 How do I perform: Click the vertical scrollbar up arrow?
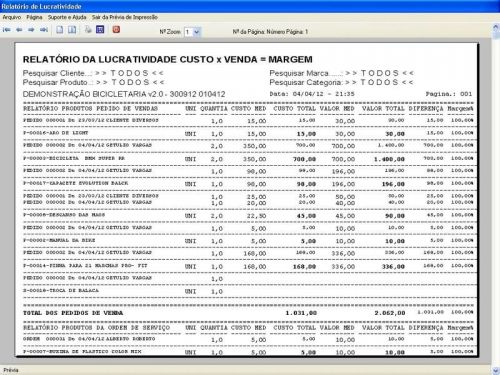(x=496, y=27)
